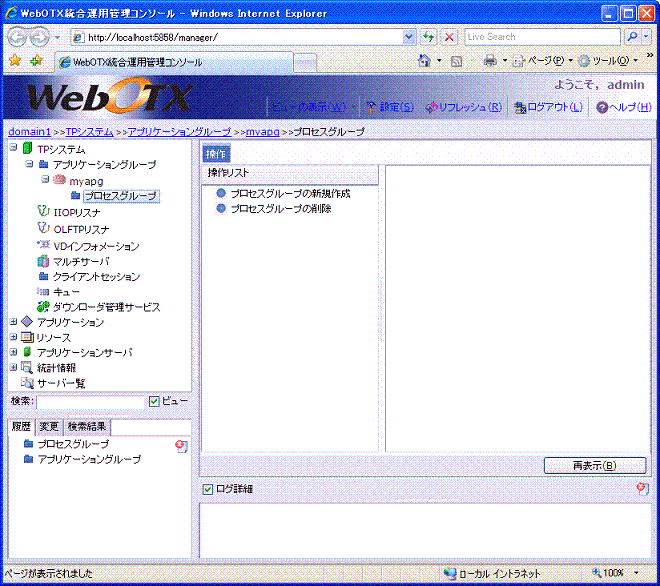Viewport: 660px width, 586px height.
Task: Expand the アプリケーション tree node
Action: click(13, 322)
